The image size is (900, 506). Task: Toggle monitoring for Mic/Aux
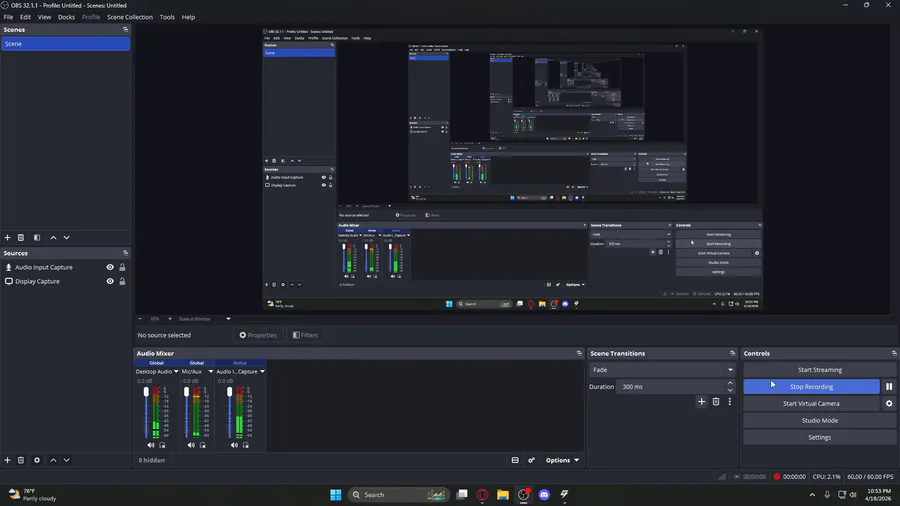[203, 445]
